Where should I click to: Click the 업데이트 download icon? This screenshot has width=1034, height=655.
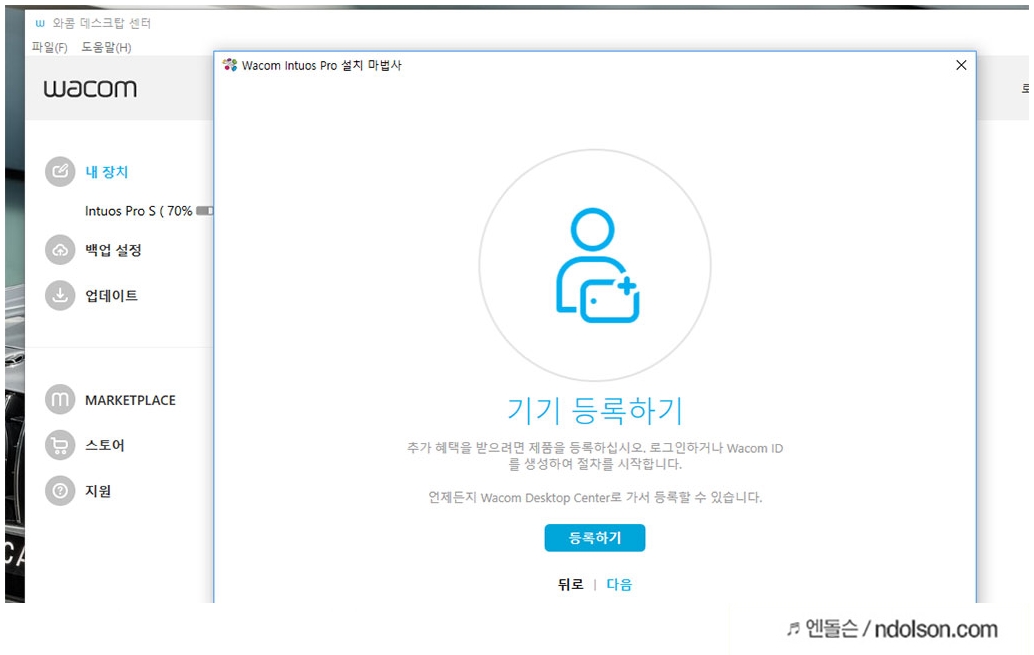60,296
